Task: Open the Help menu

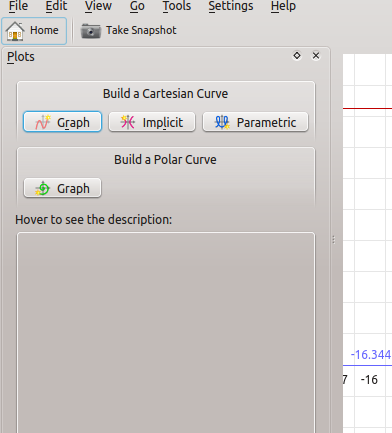Action: [283, 6]
